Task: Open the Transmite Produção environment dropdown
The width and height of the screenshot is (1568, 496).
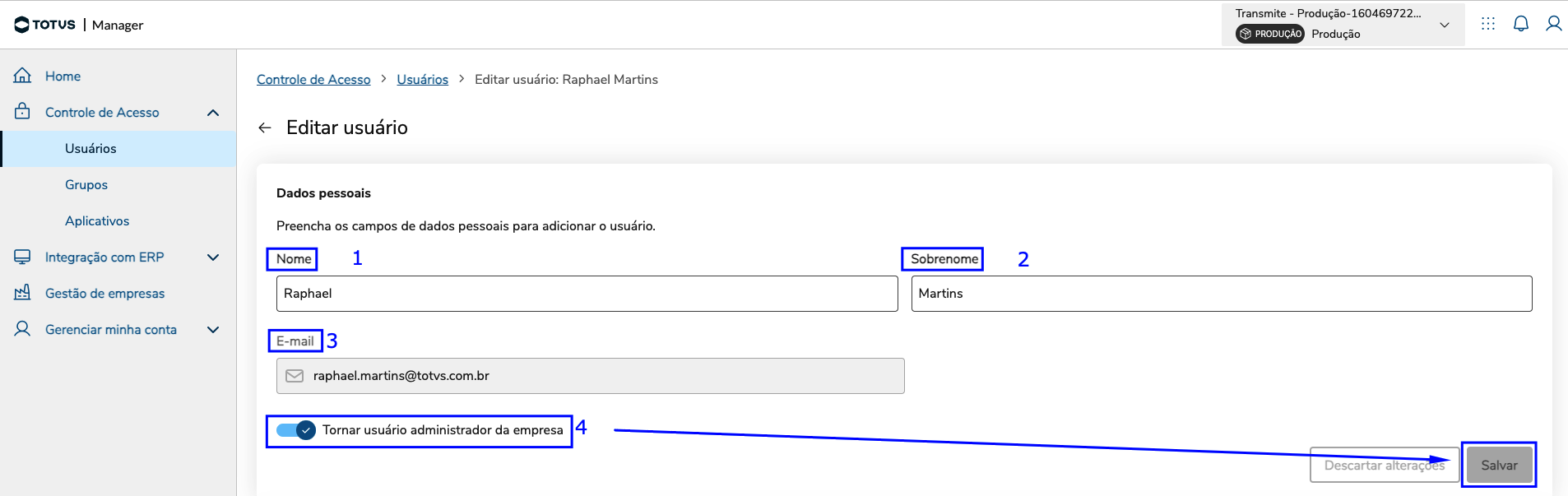Action: point(1444,25)
